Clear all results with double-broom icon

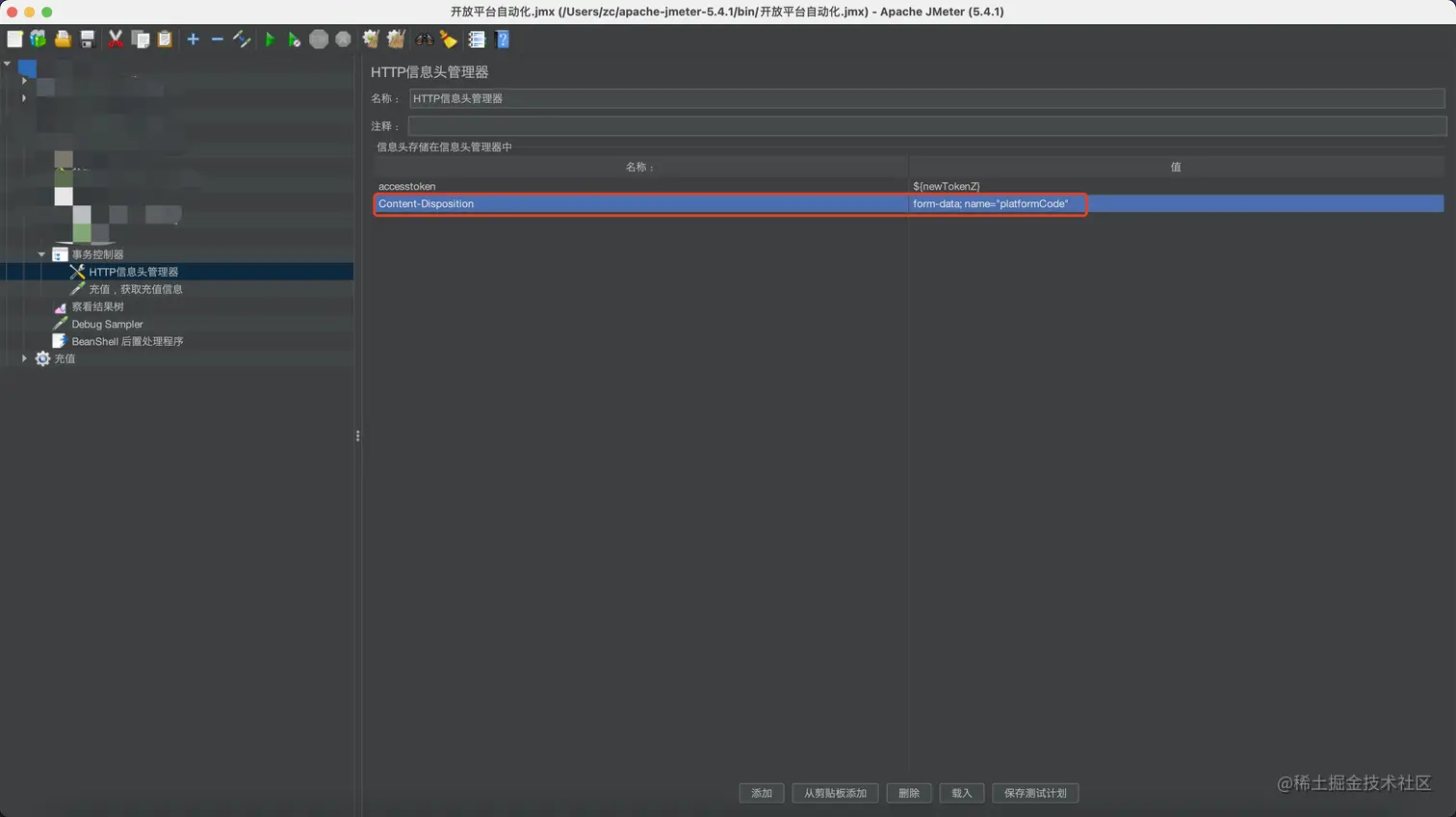[x=396, y=40]
